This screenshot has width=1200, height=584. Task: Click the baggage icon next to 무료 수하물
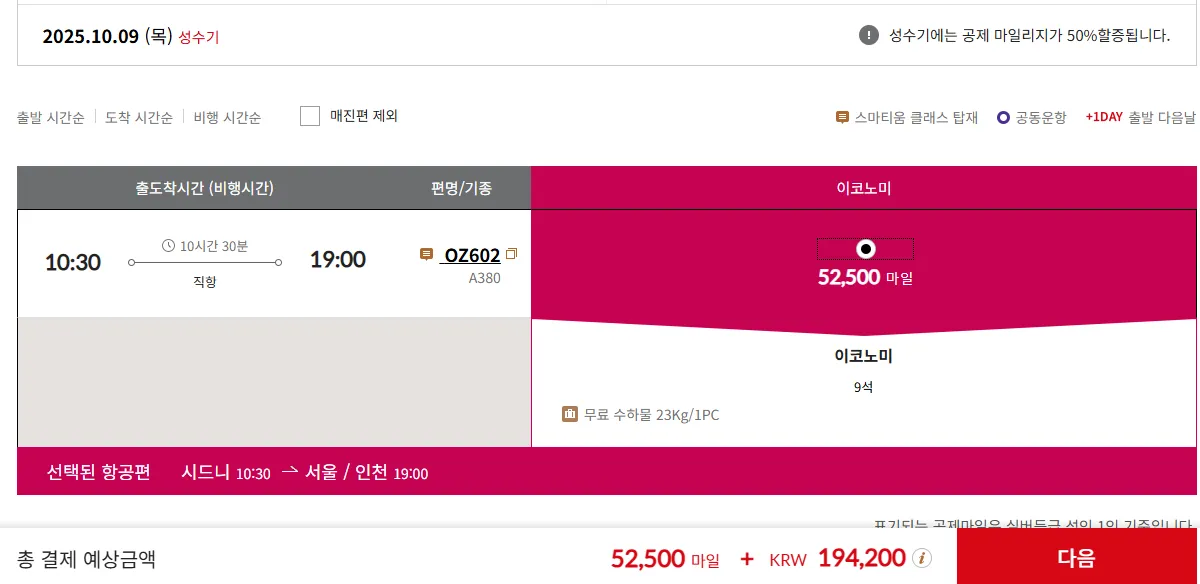[570, 414]
